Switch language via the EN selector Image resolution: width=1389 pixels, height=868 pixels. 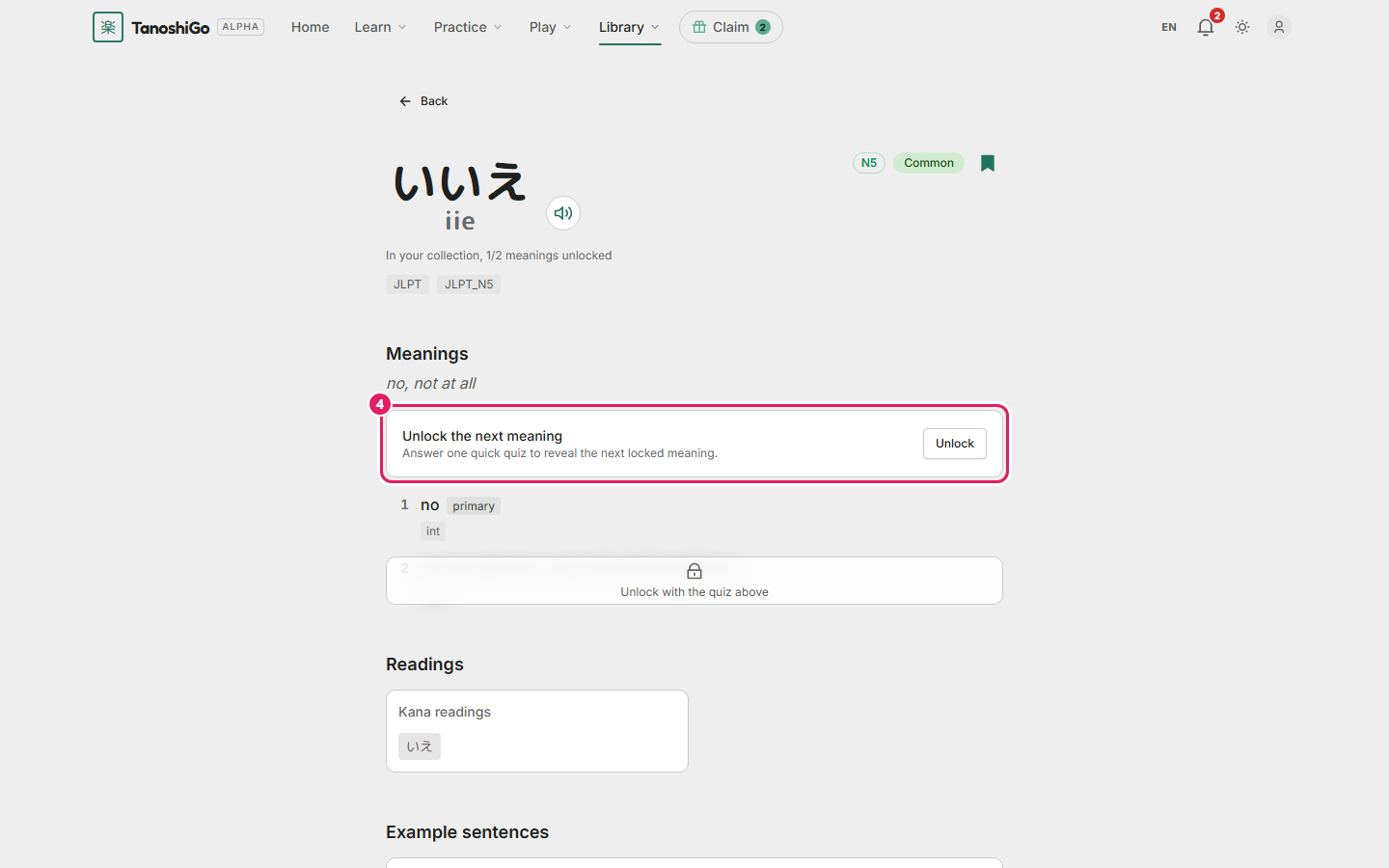[1169, 27]
